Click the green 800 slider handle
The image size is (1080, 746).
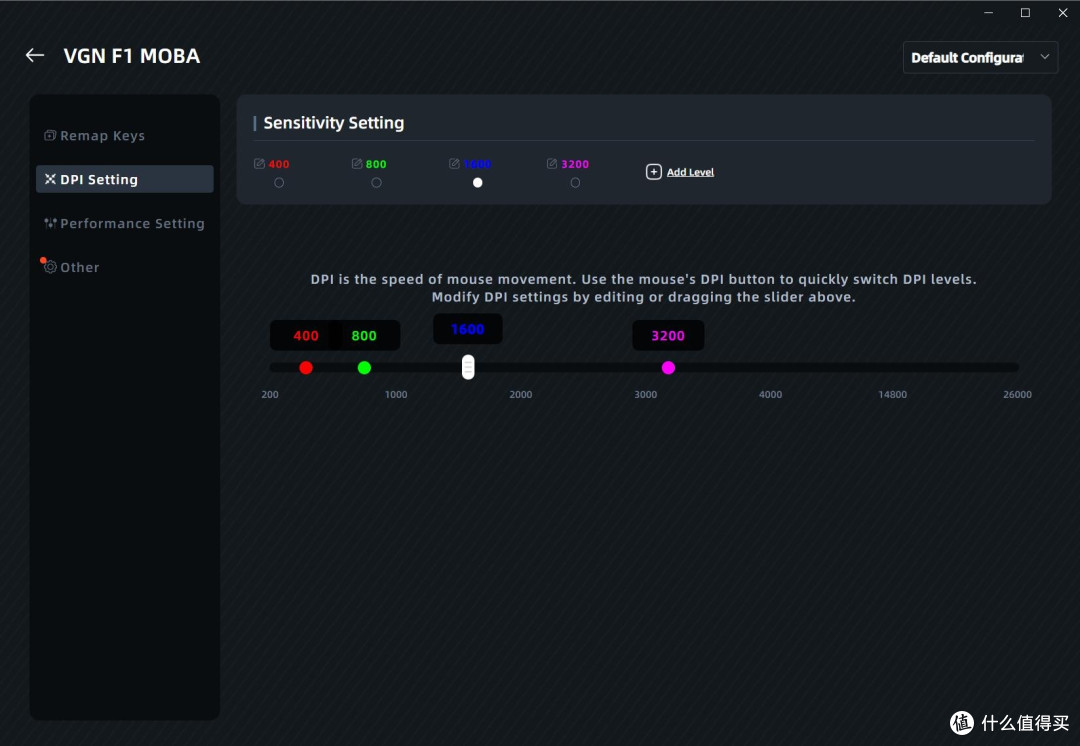364,368
